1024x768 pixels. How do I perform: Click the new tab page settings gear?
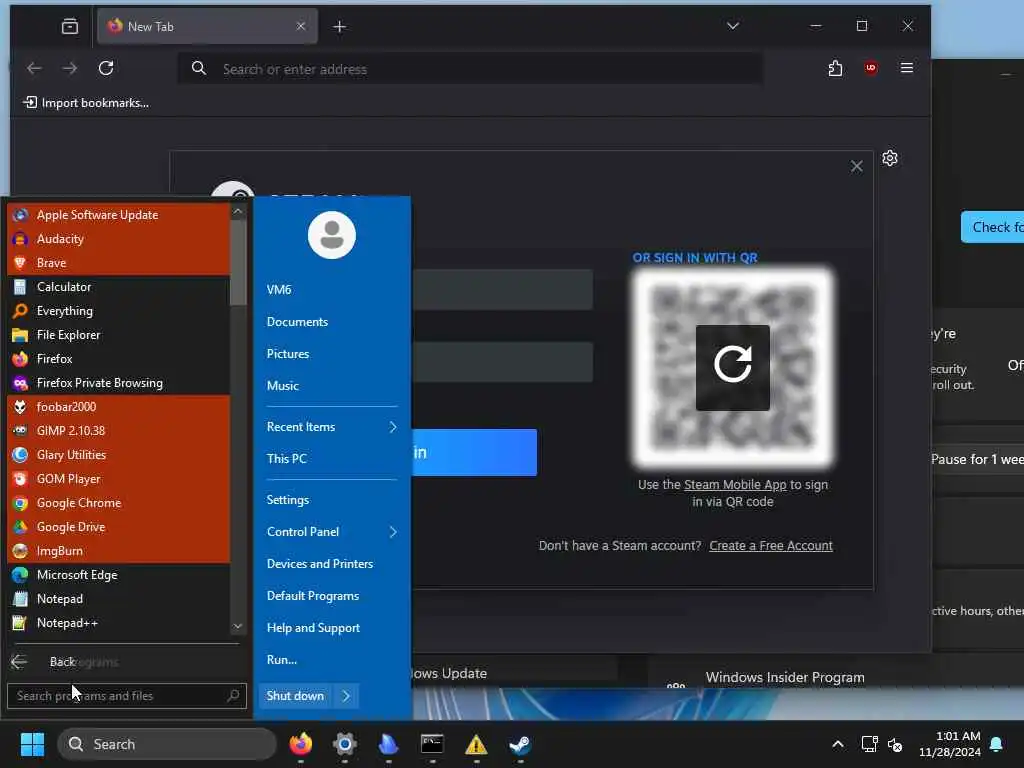click(x=889, y=158)
